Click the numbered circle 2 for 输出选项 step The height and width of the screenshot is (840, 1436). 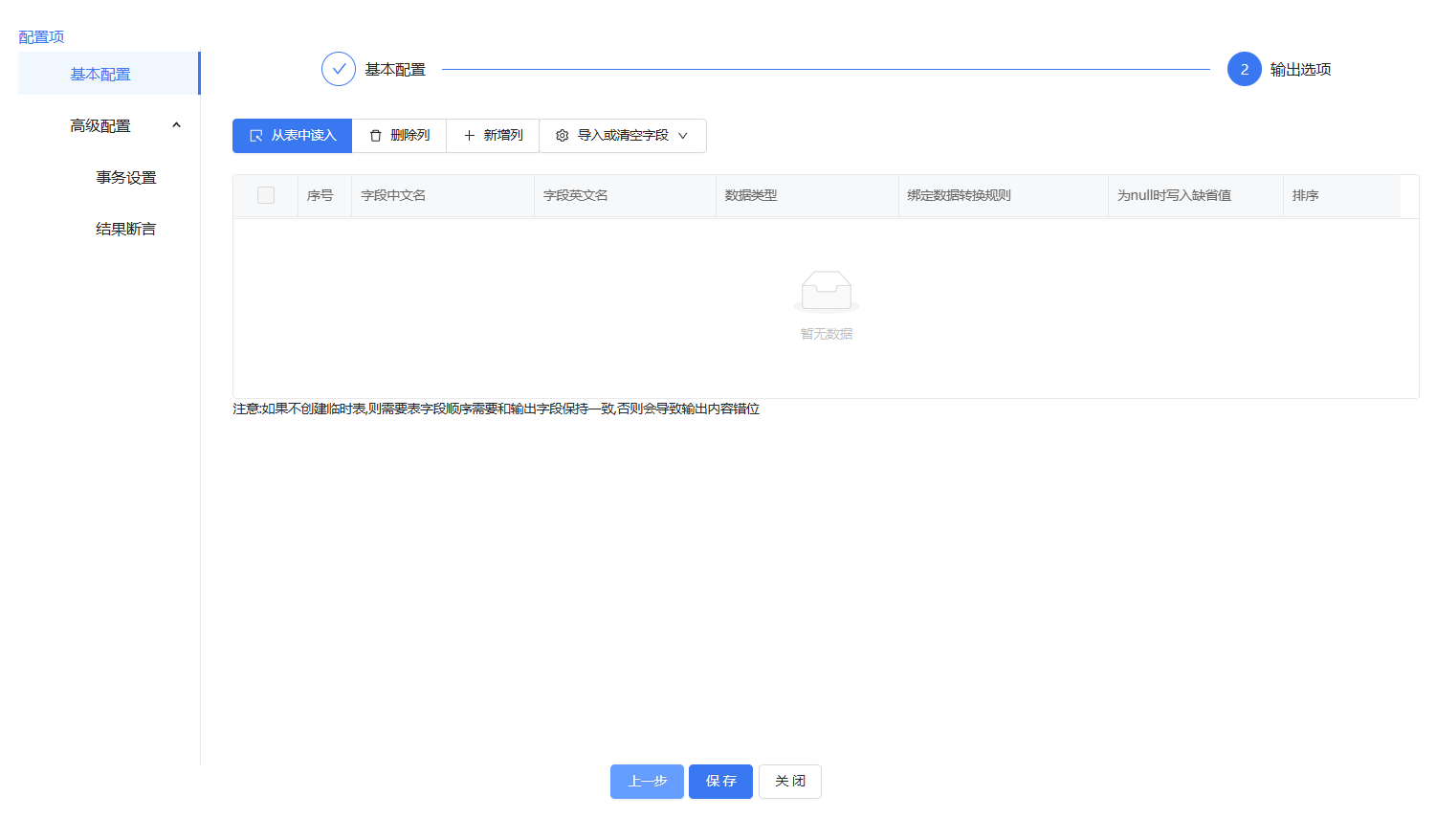coord(1244,68)
